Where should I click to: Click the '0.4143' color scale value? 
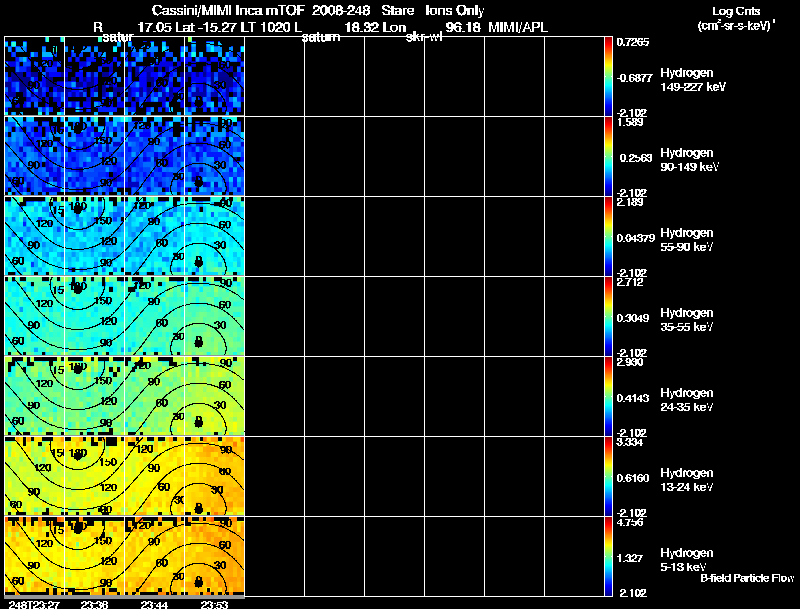click(633, 398)
